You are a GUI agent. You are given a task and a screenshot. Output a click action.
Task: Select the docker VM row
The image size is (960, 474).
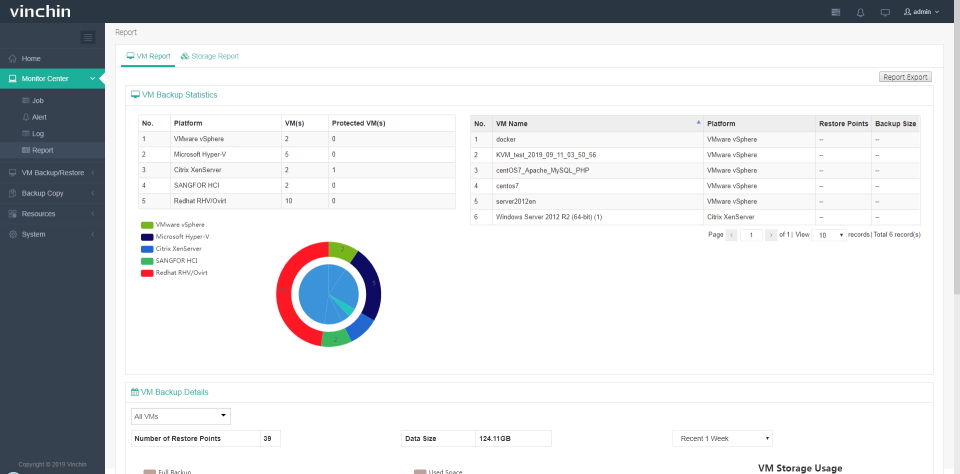(x=695, y=140)
